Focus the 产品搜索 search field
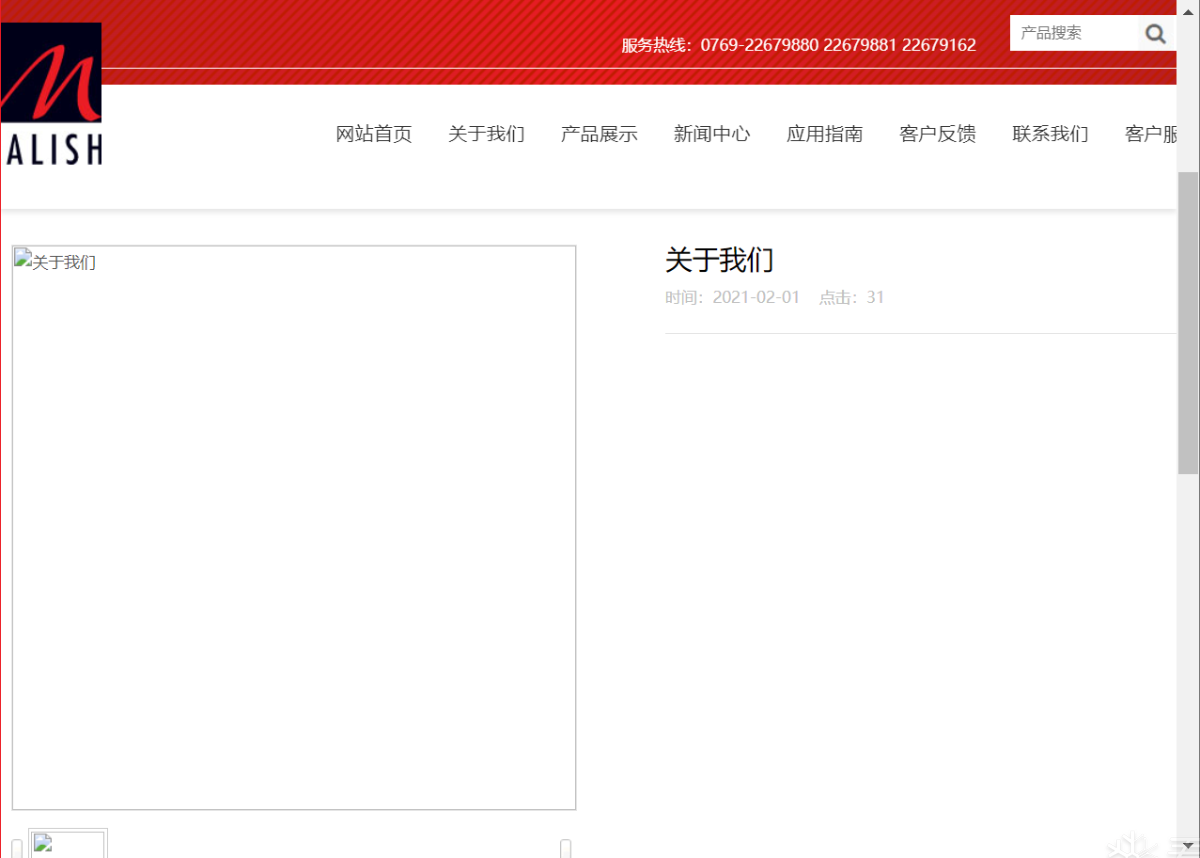 1074,33
